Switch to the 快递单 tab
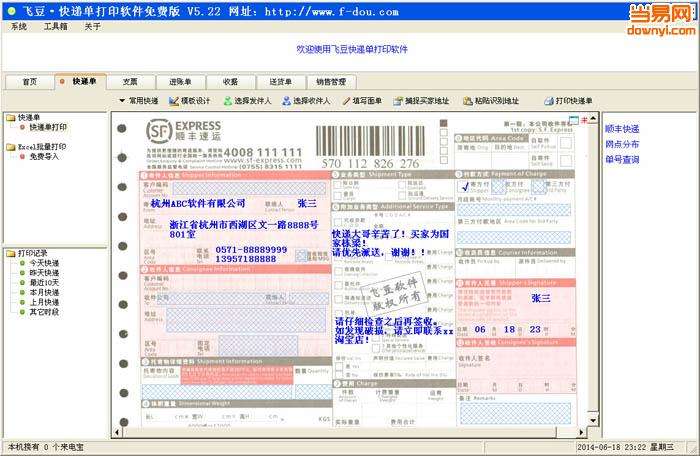 (80, 81)
